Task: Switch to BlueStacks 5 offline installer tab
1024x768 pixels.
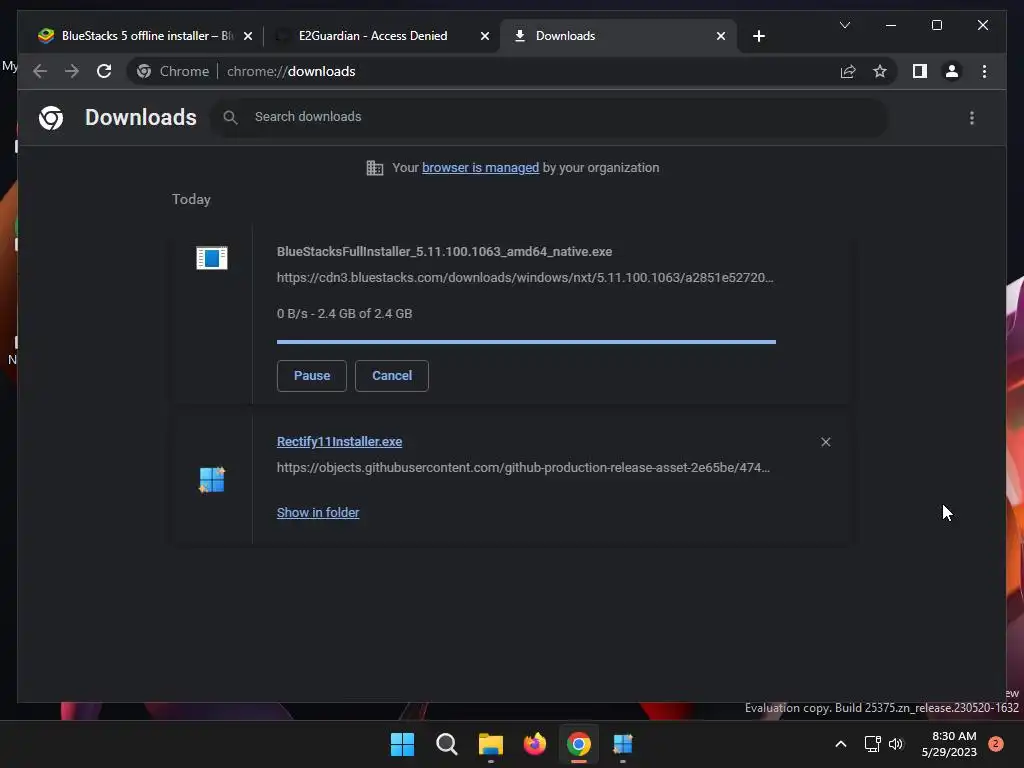Action: pos(146,36)
